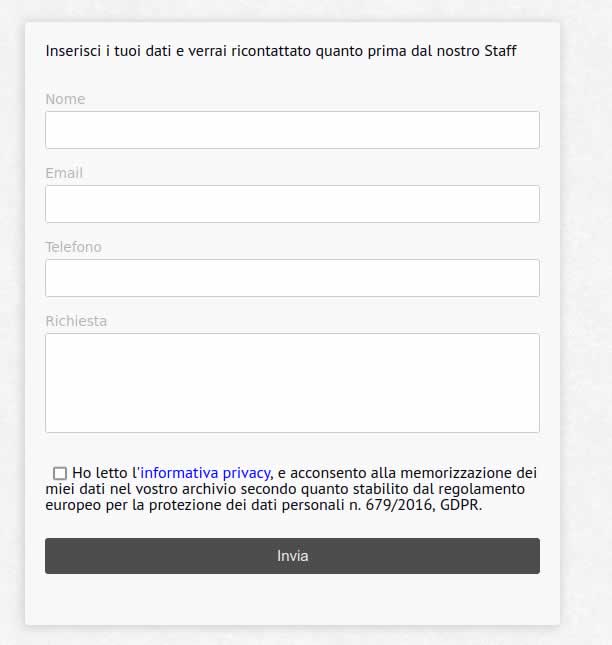Select the Telefono input field
The height and width of the screenshot is (645, 612).
pyautogui.click(x=292, y=278)
